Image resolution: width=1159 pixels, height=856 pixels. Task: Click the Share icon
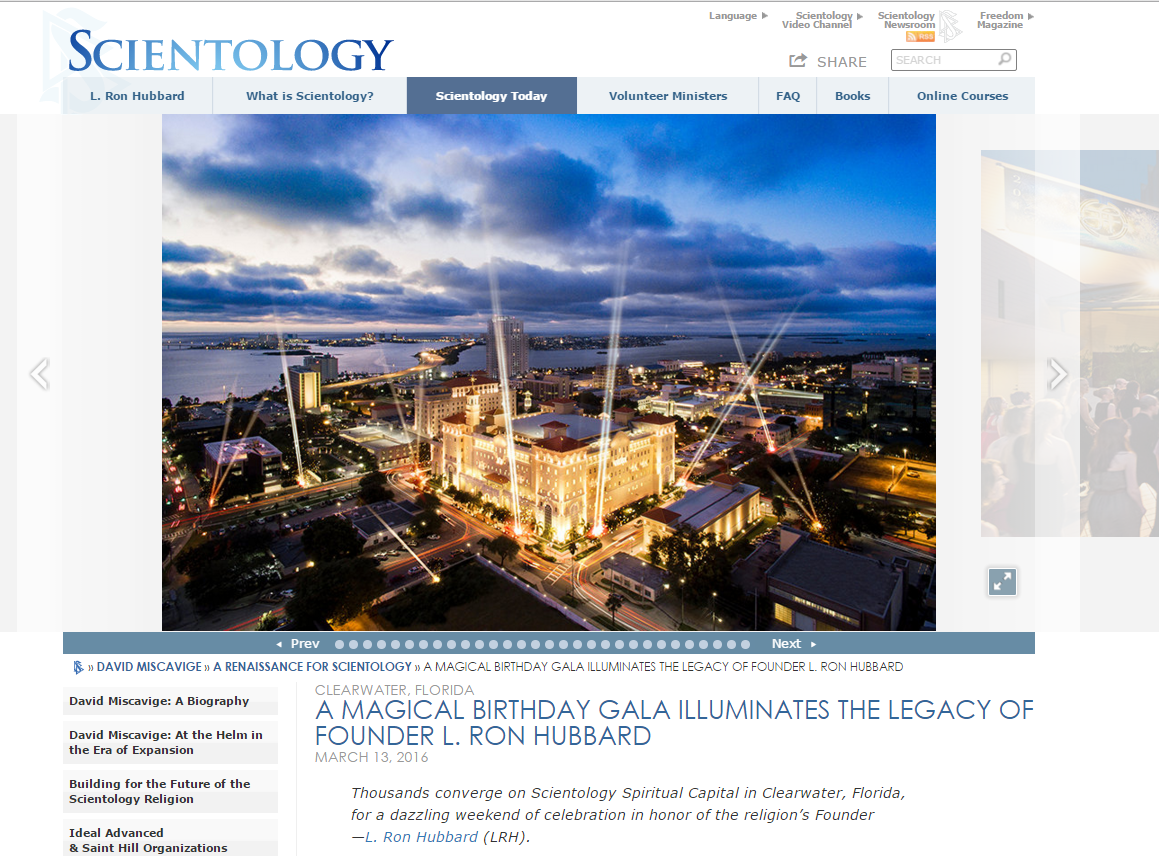(x=798, y=61)
